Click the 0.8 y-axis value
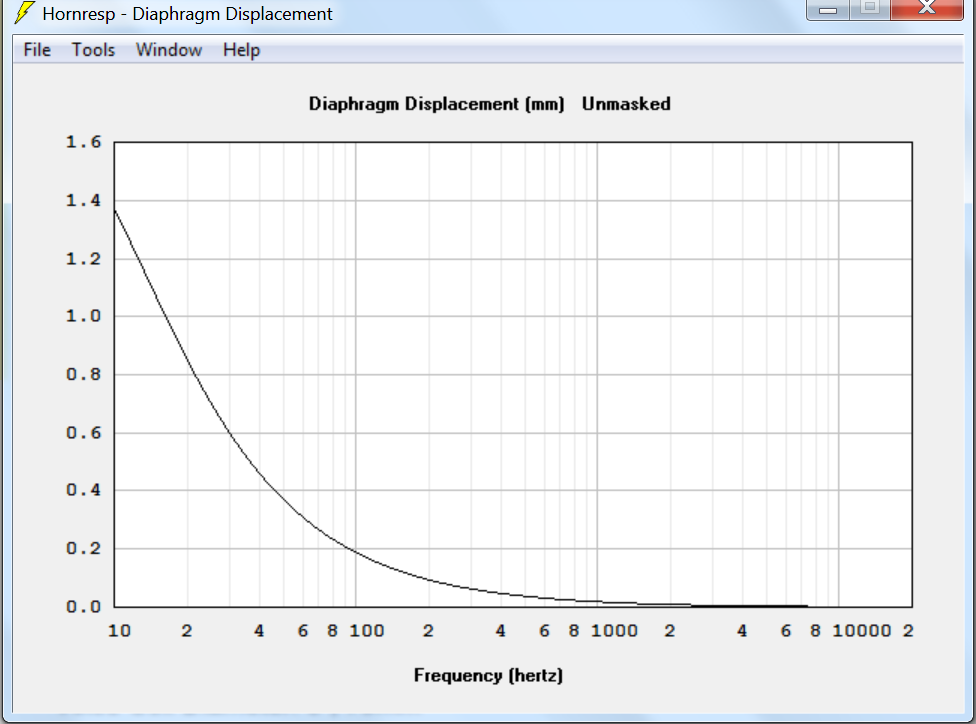 [x=83, y=375]
